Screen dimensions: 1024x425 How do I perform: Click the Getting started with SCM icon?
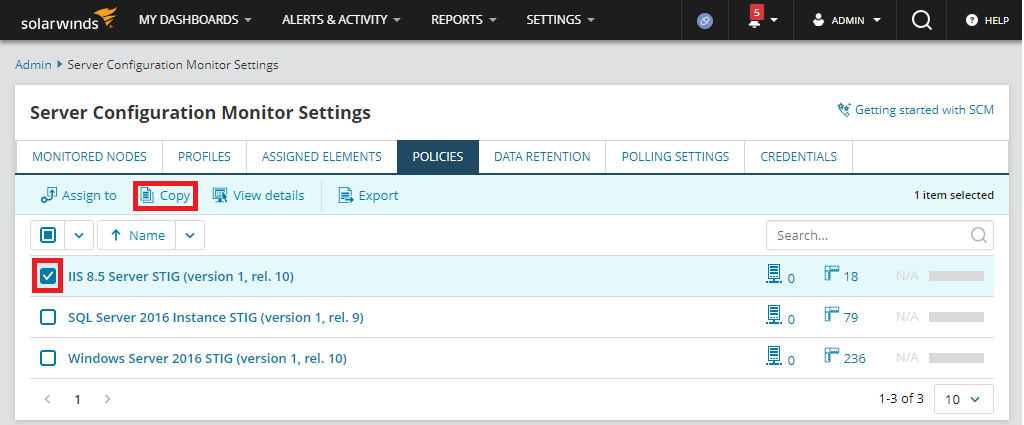pos(844,110)
